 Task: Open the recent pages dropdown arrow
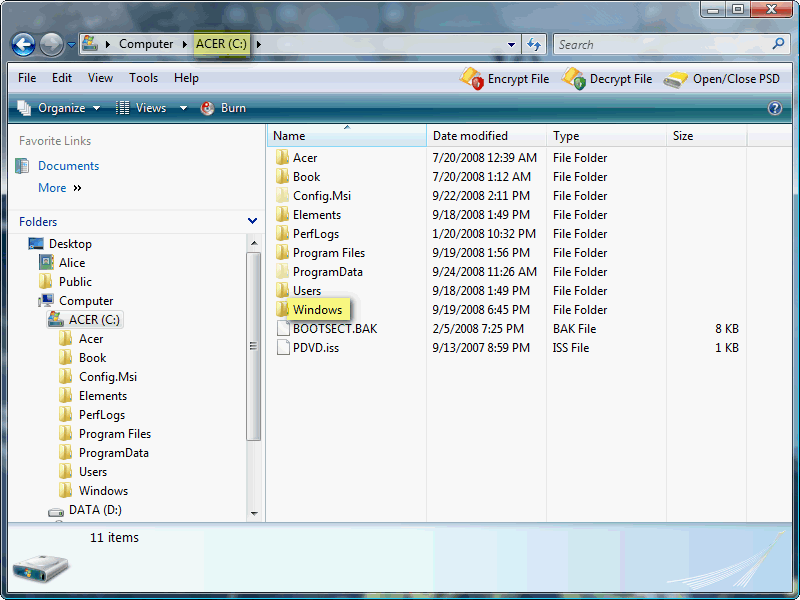click(71, 45)
